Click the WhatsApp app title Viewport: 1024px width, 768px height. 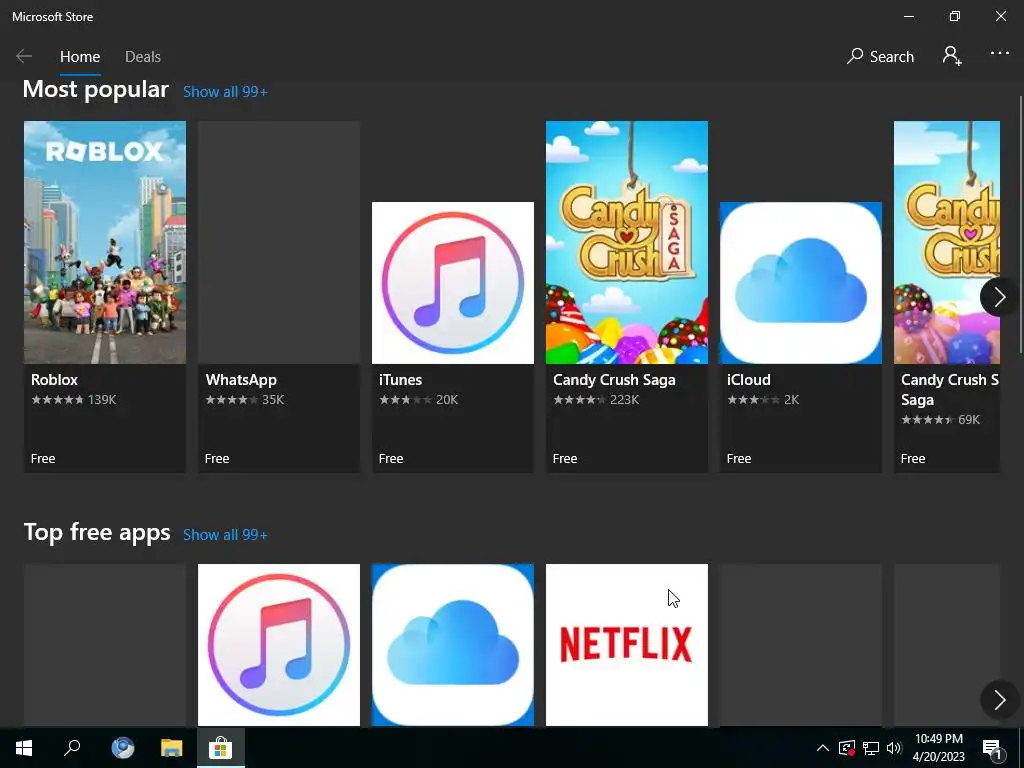click(x=241, y=380)
